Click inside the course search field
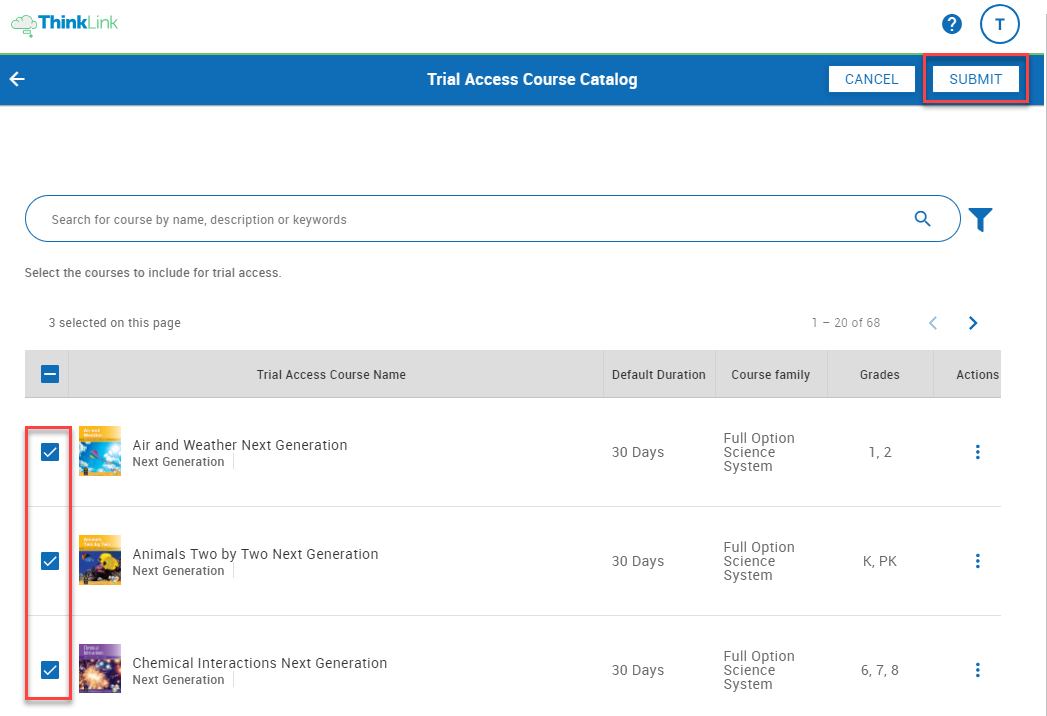 [x=400, y=218]
